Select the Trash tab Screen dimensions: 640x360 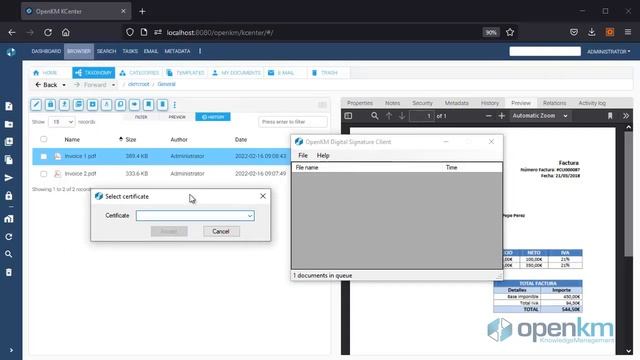click(325, 73)
